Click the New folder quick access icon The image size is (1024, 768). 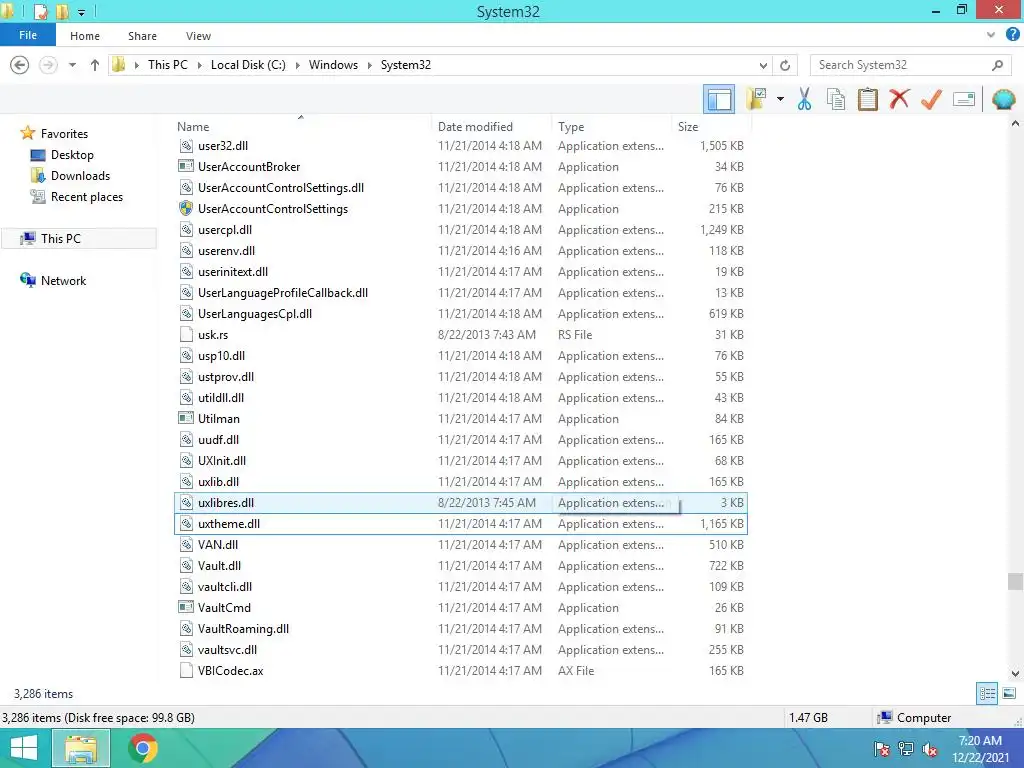(62, 11)
